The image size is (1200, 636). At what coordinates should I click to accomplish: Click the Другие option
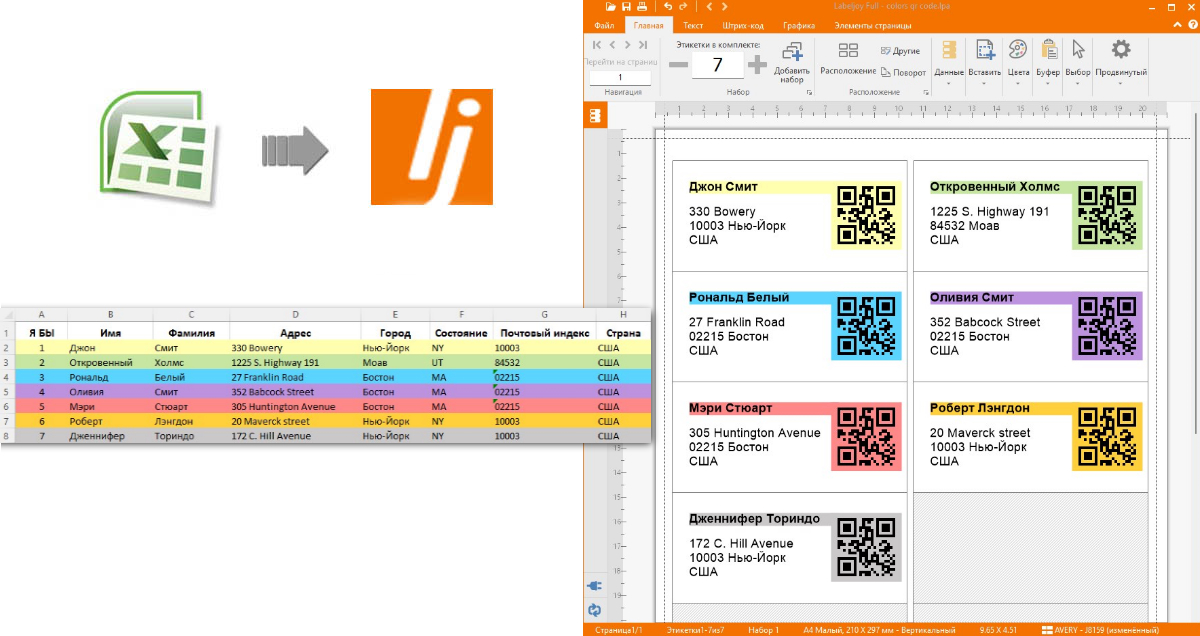pyautogui.click(x=901, y=50)
